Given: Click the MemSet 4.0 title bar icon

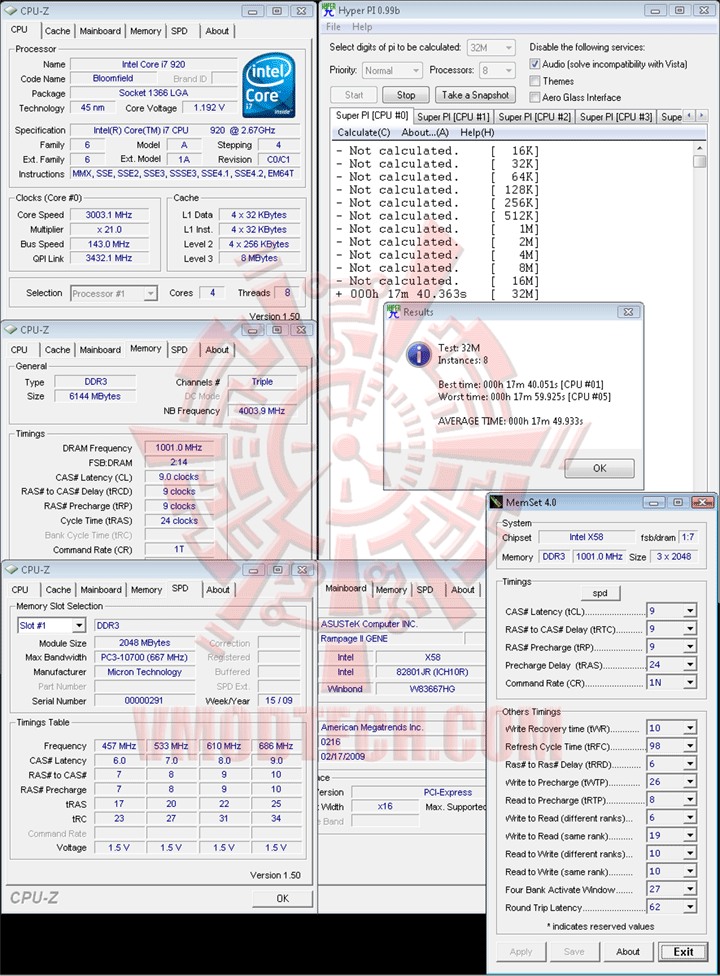Looking at the screenshot, I should 496,502.
